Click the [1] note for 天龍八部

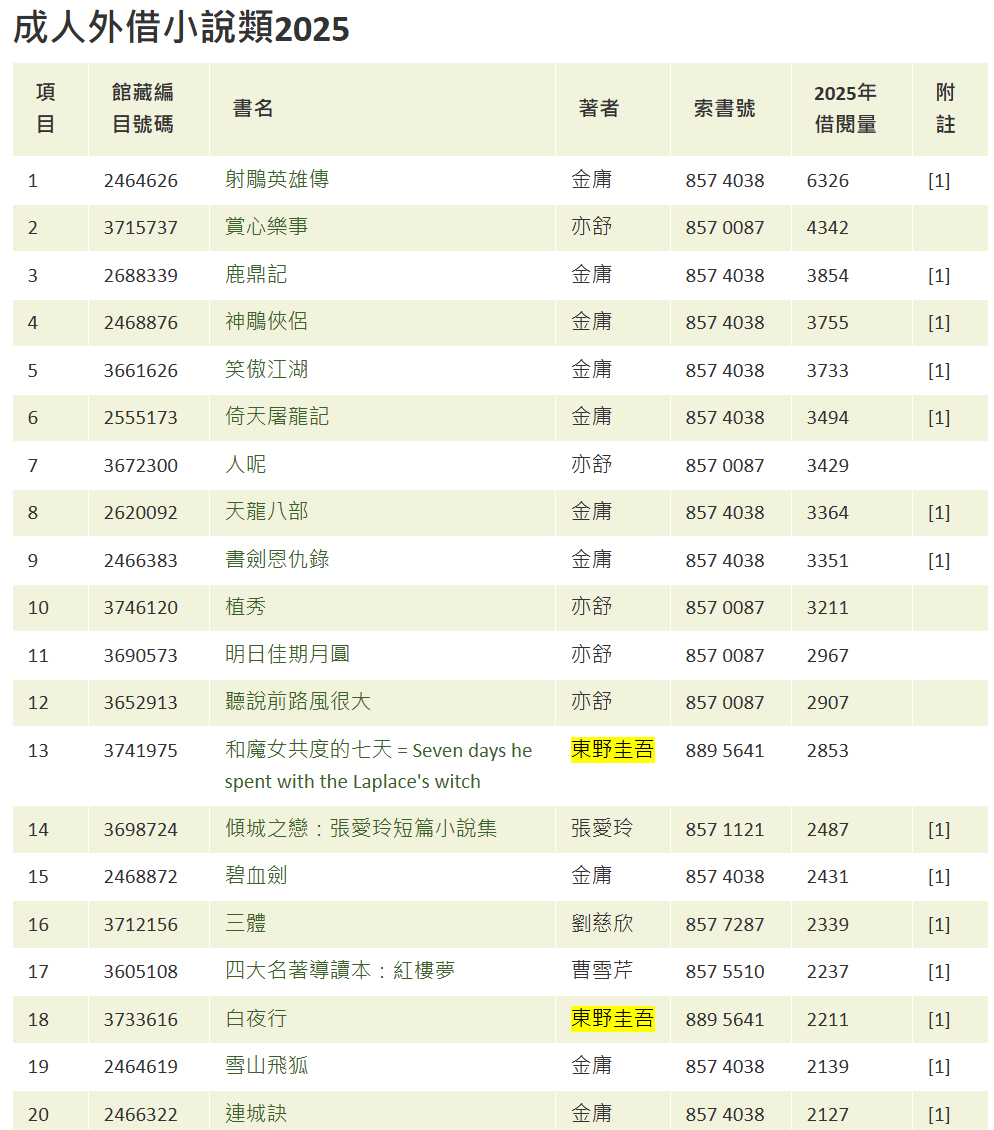(x=938, y=513)
